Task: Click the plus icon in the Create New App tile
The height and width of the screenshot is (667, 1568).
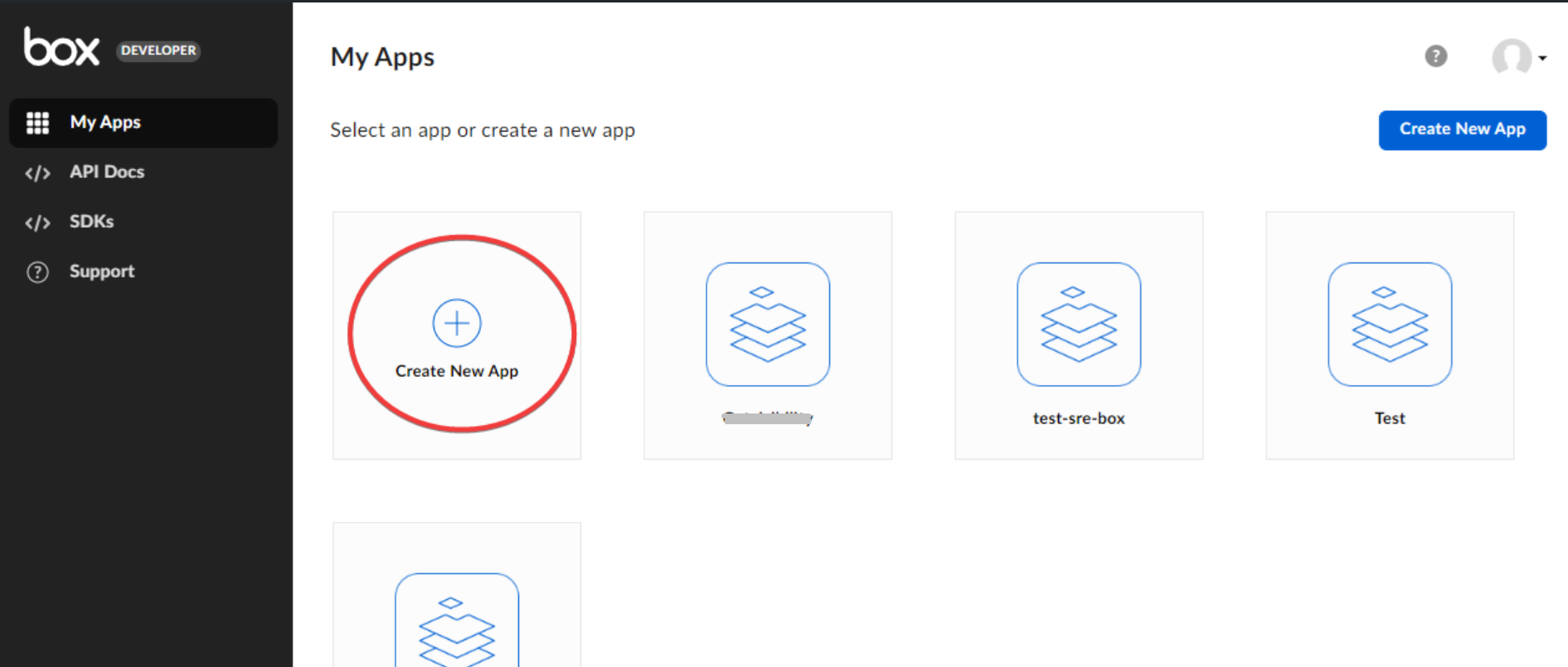Action: (x=457, y=323)
